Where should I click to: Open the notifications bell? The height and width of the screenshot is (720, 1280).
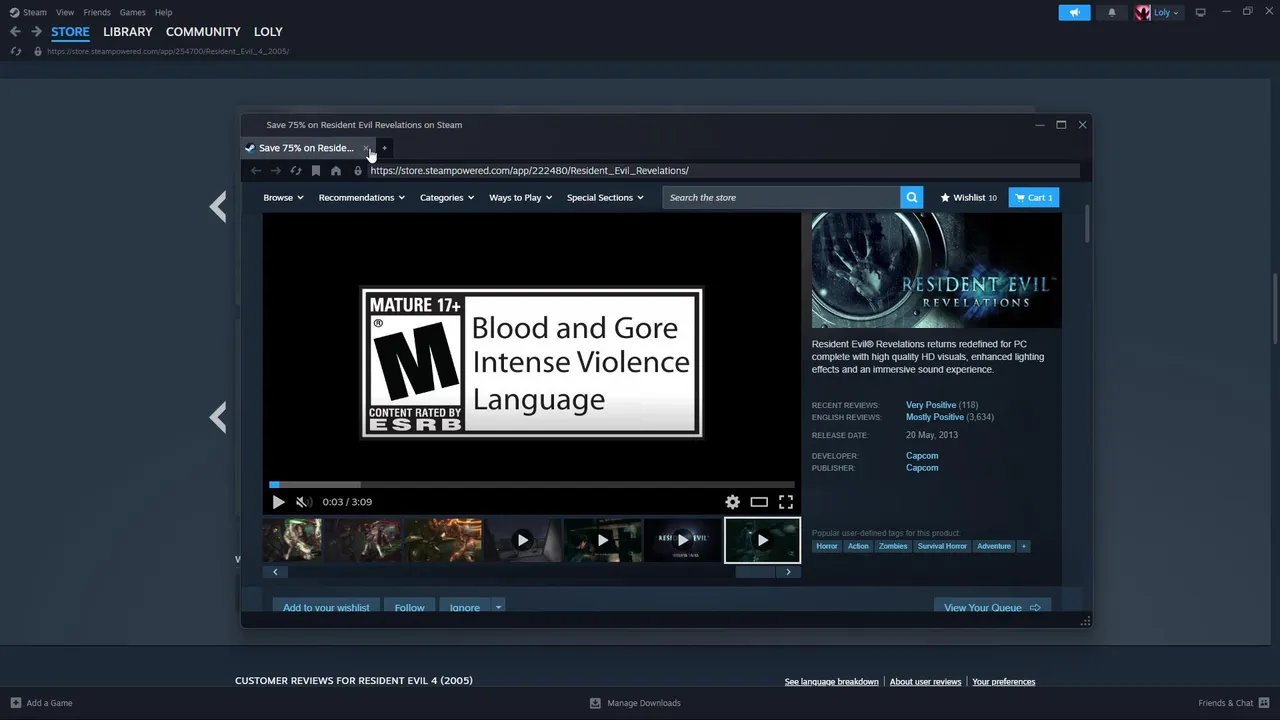(x=1112, y=13)
